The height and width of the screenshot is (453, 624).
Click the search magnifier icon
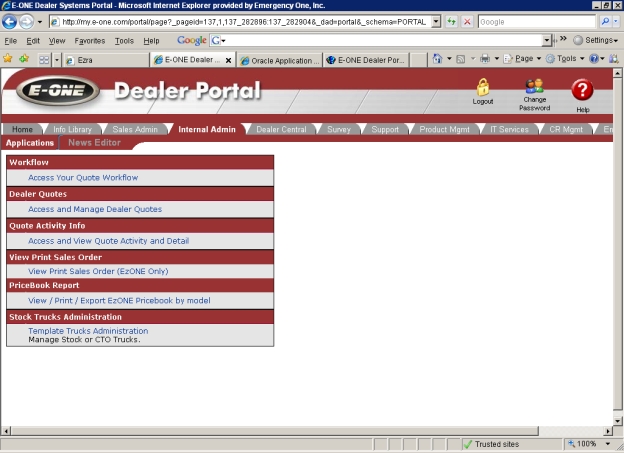click(605, 21)
